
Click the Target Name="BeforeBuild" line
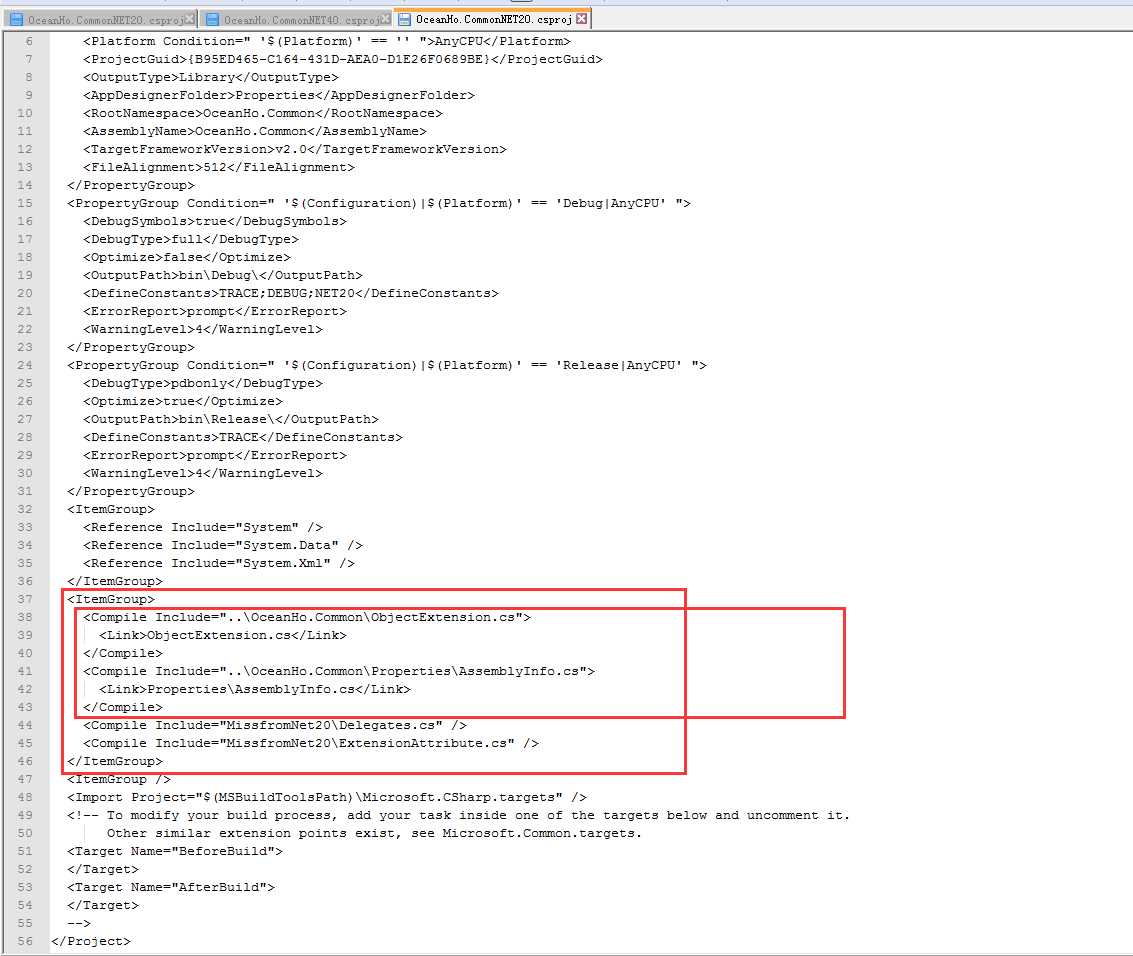174,851
